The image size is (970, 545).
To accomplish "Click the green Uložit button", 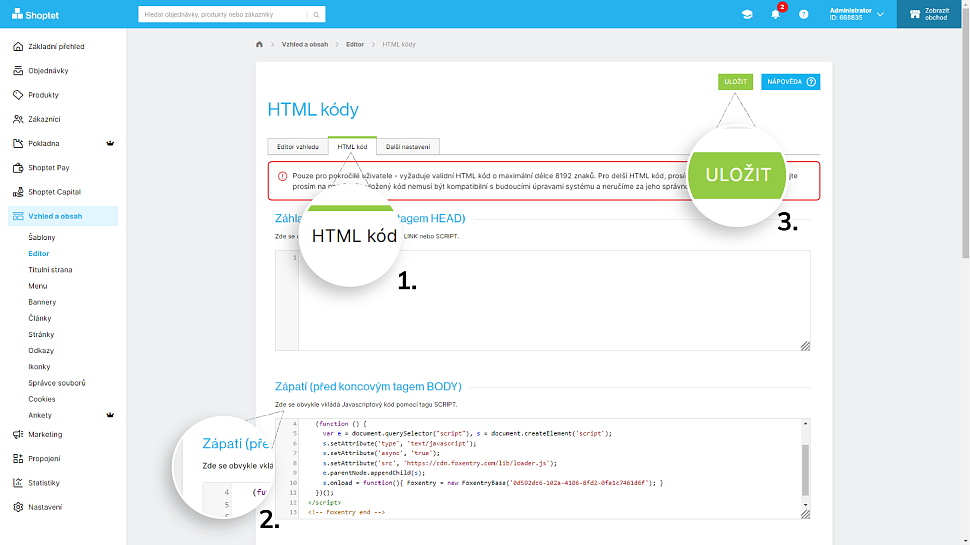I will [735, 82].
